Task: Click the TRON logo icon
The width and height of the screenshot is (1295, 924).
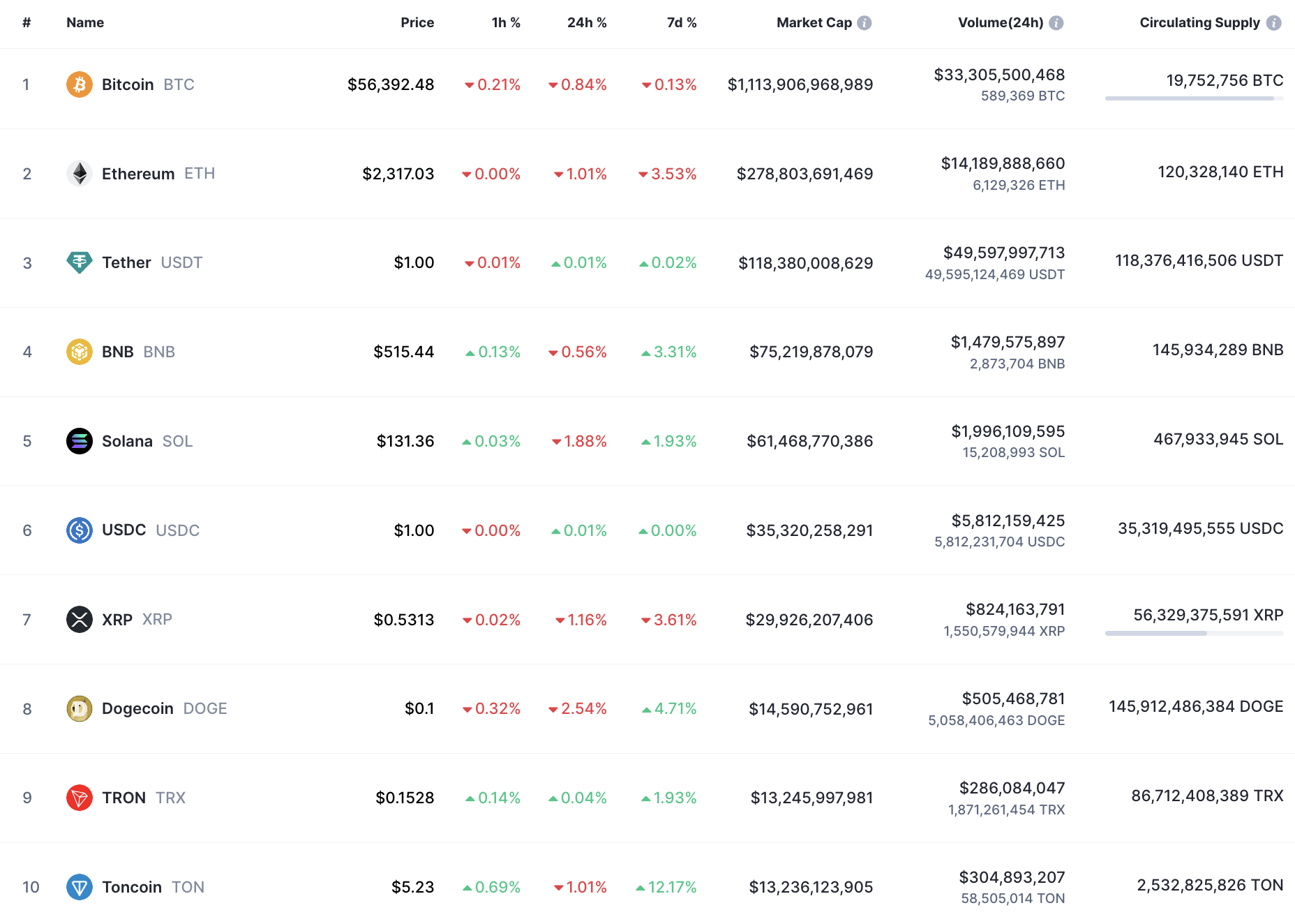Action: pyautogui.click(x=80, y=798)
